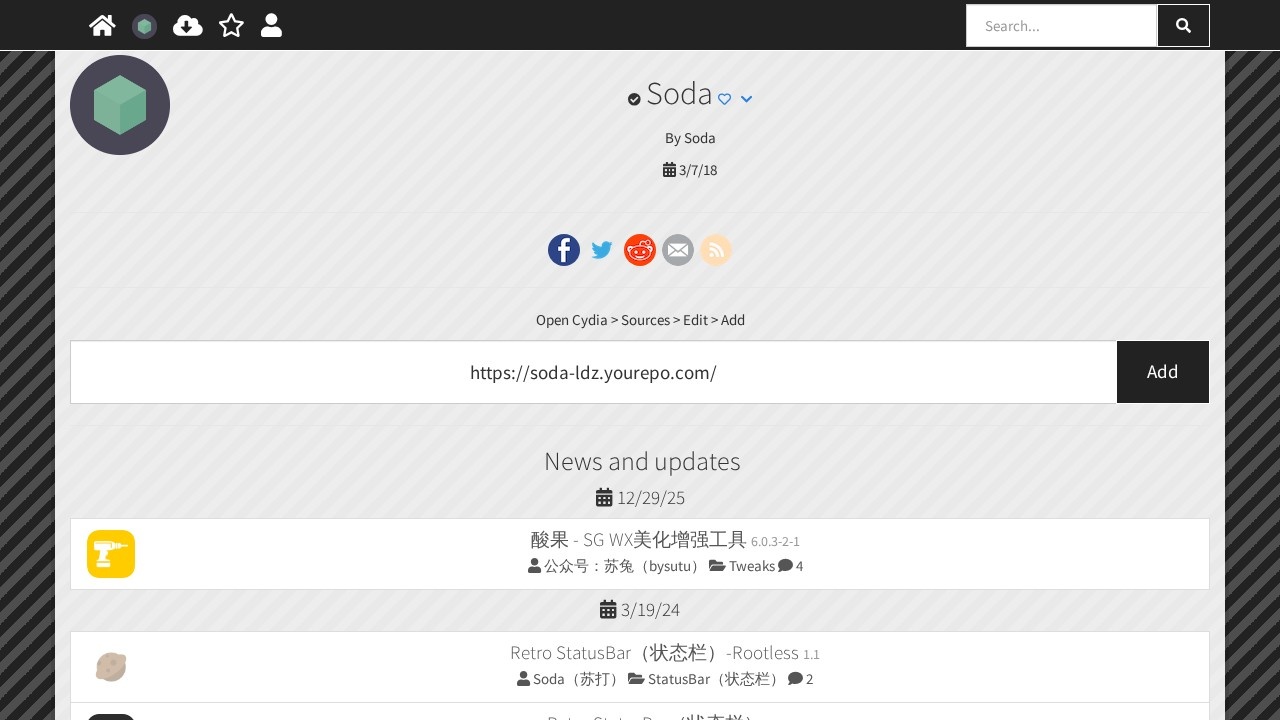Go to the Home icon in navbar
The height and width of the screenshot is (720, 1280).
coord(102,26)
